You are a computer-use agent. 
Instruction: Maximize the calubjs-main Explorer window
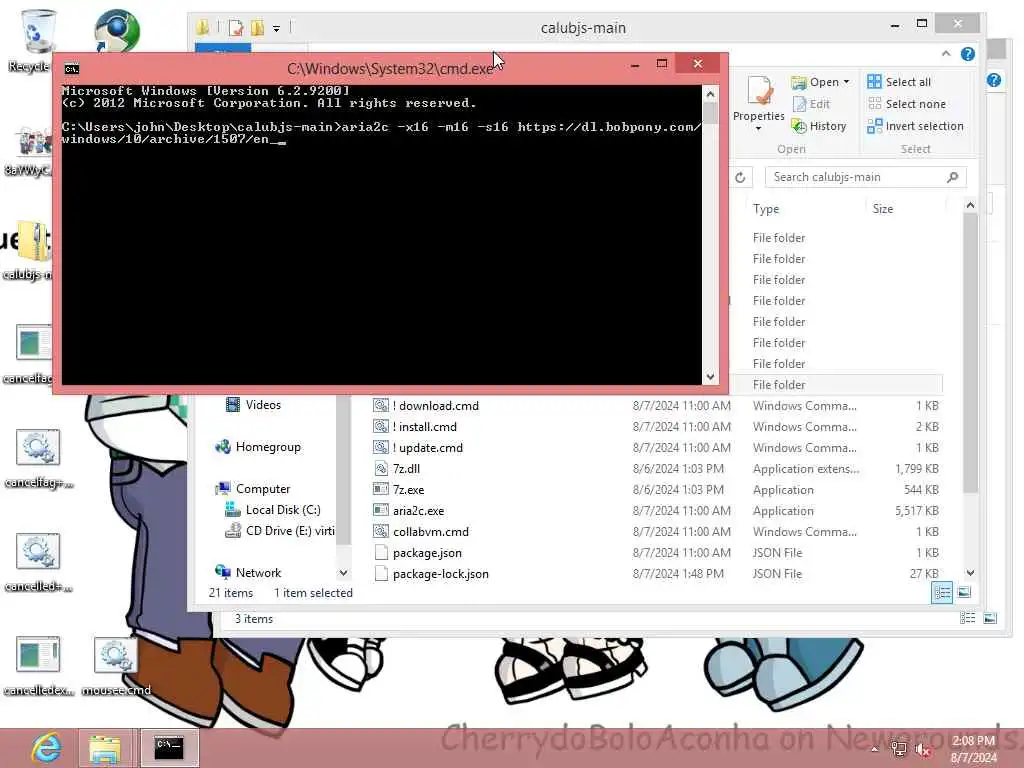click(921, 24)
